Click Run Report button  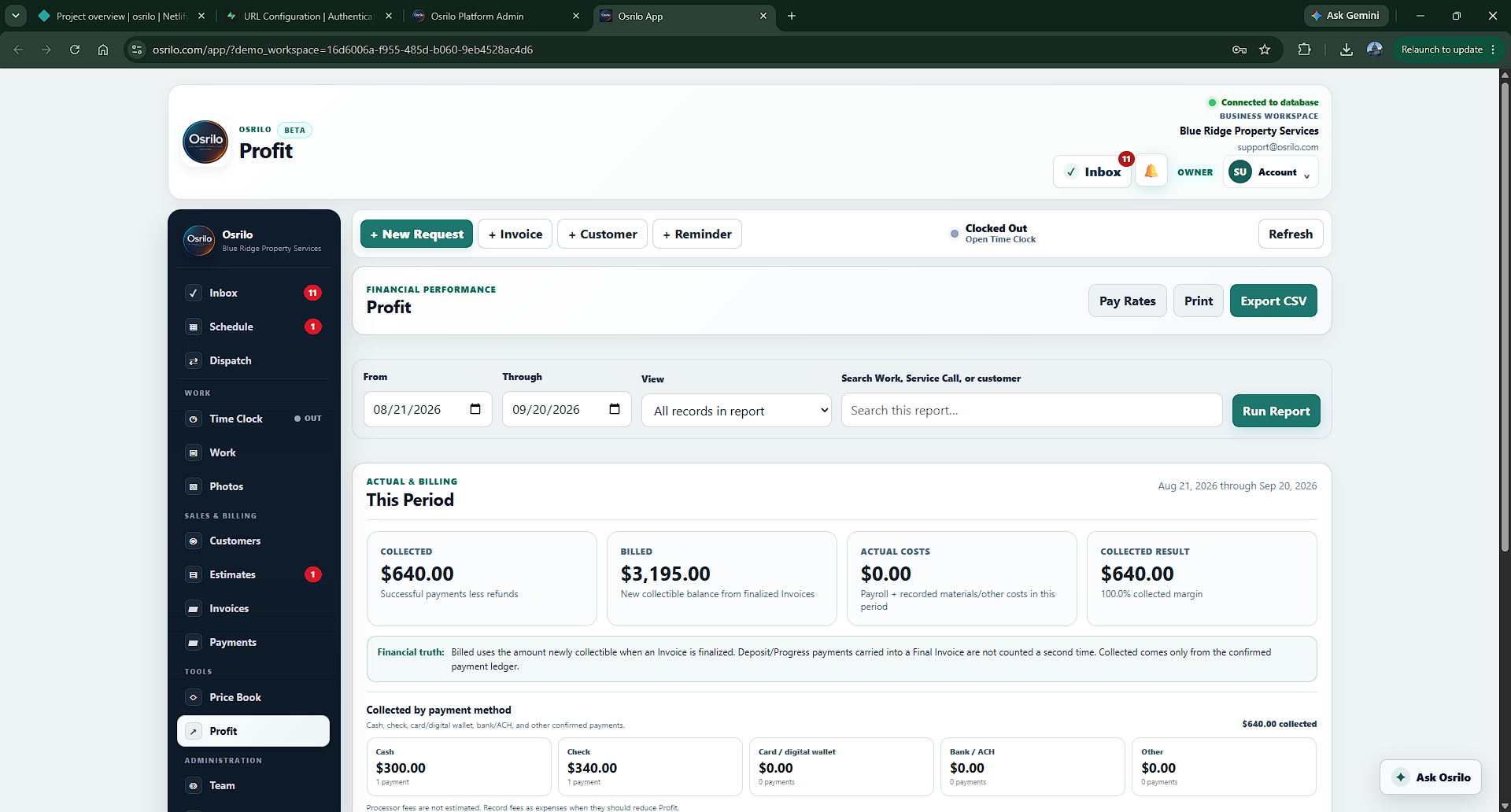click(x=1276, y=411)
